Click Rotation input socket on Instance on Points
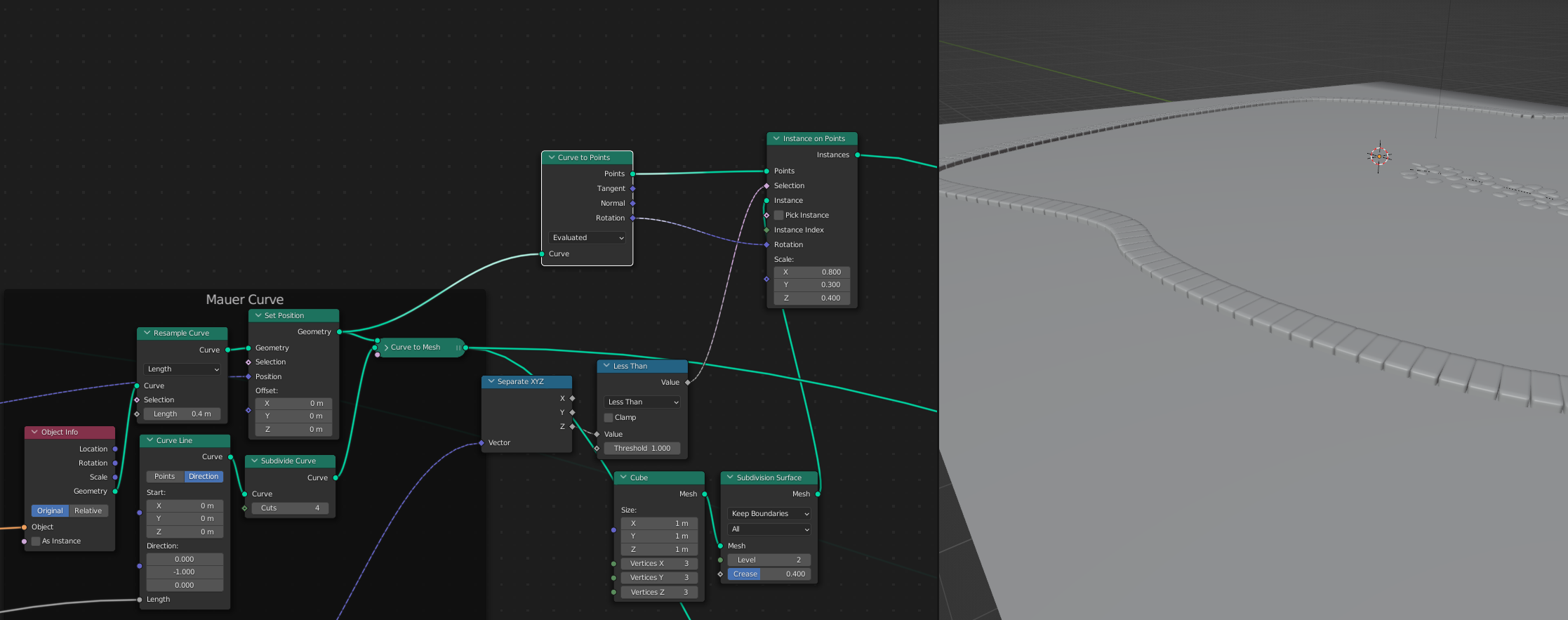1568x620 pixels. (766, 245)
